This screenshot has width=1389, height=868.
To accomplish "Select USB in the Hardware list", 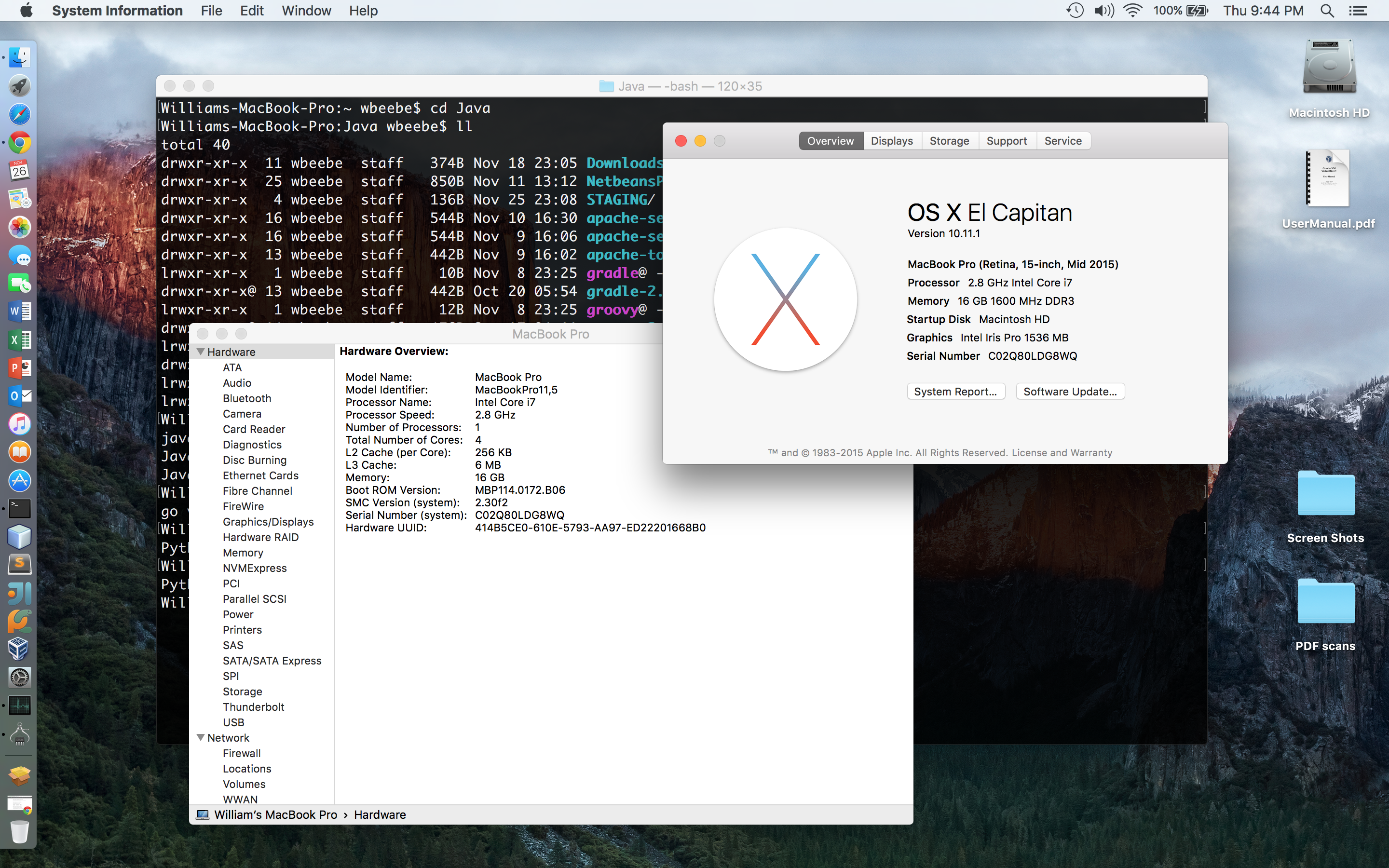I will (x=233, y=723).
